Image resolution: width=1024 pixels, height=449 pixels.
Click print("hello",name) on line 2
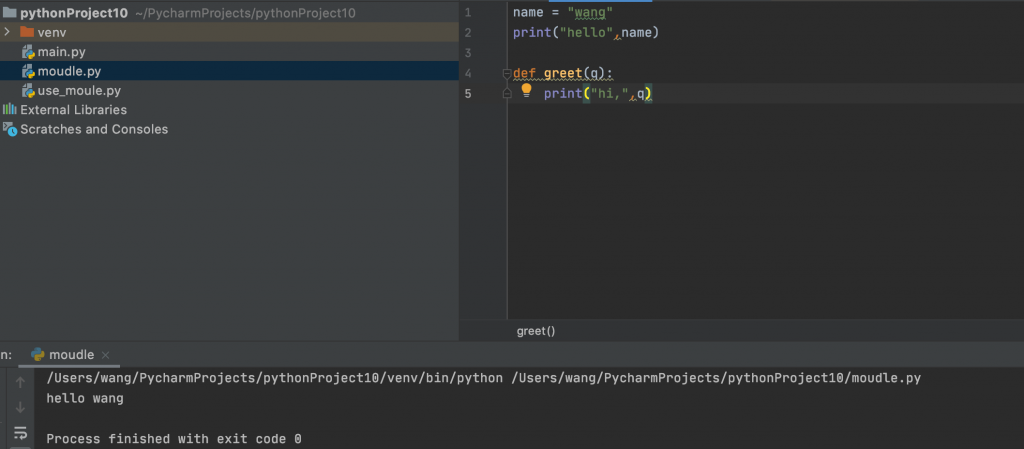tap(586, 32)
